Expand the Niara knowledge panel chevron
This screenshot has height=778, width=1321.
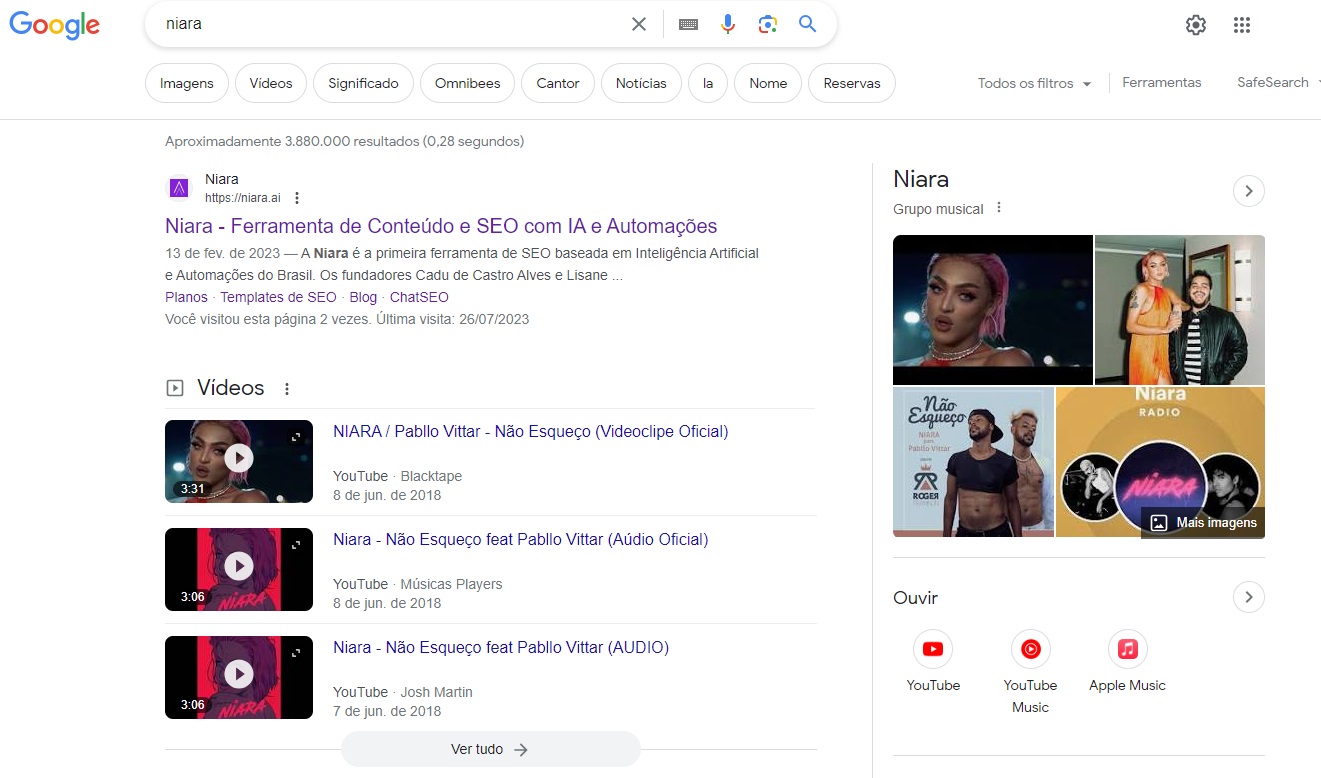coord(1248,190)
